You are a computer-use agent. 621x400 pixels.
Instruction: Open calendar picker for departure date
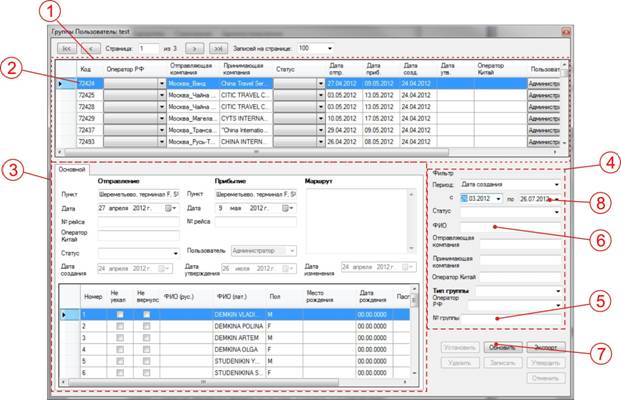point(170,208)
